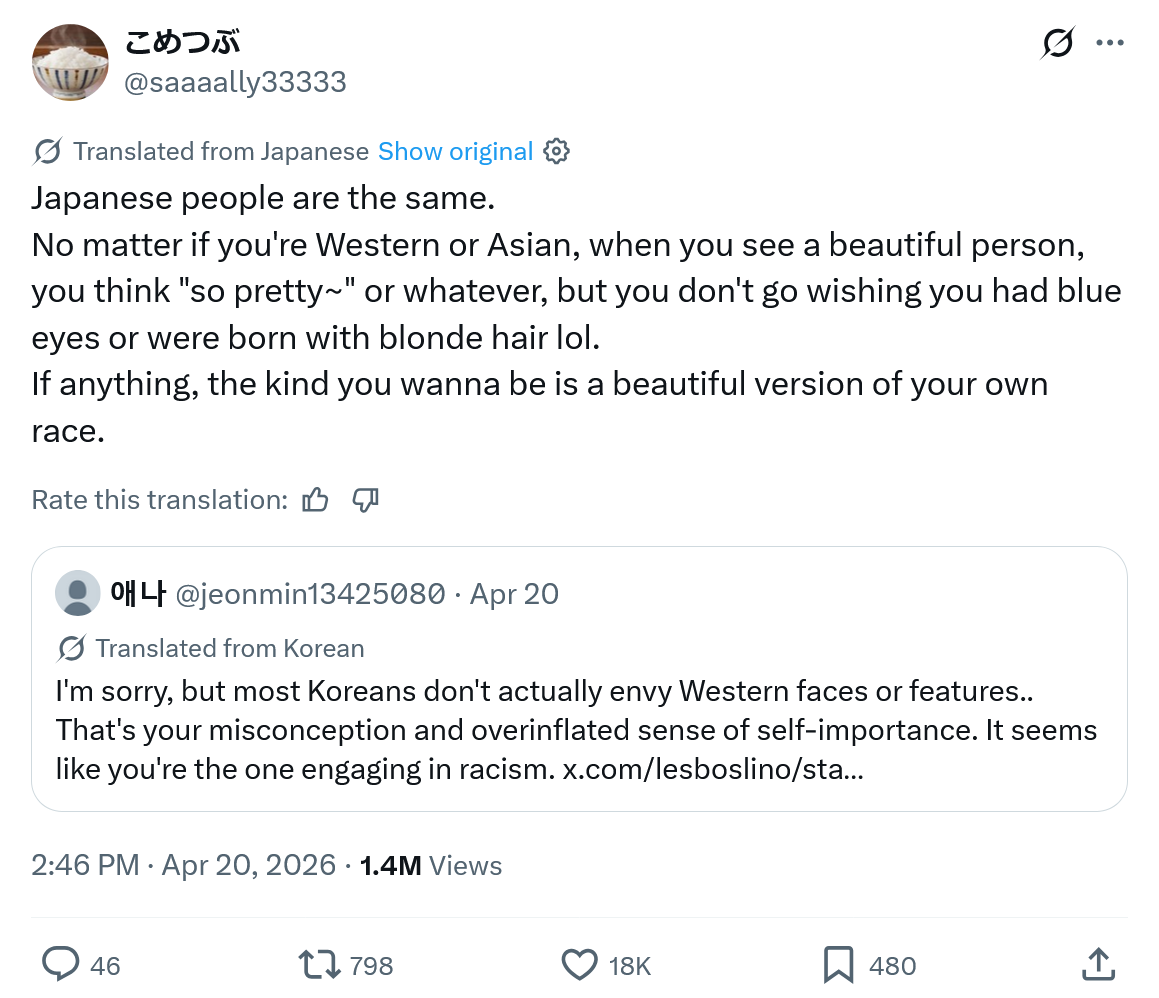Viewport: 1159px width, 998px height.
Task: Click the Grok icon at top right
Action: point(1058,43)
